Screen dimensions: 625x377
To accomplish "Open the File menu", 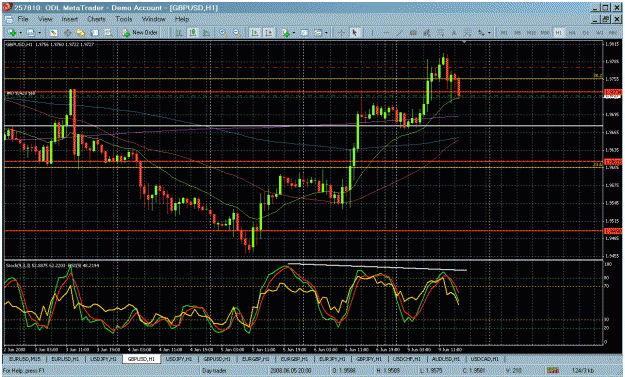I will click(x=23, y=19).
